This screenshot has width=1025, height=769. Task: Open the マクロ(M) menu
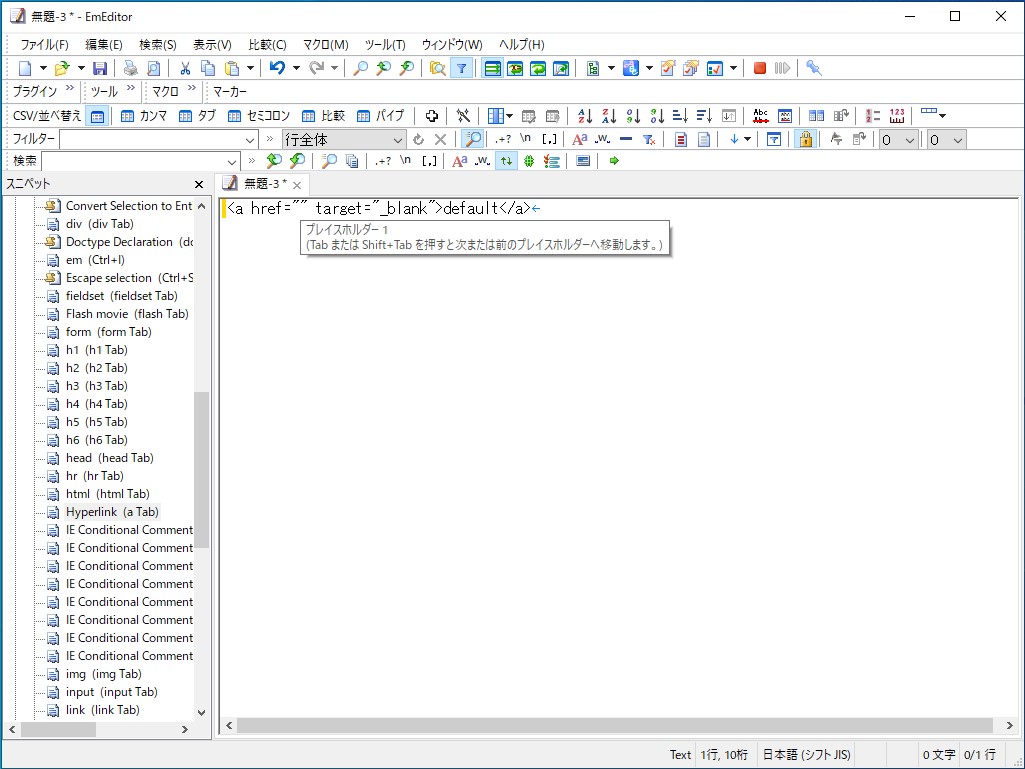click(x=326, y=44)
